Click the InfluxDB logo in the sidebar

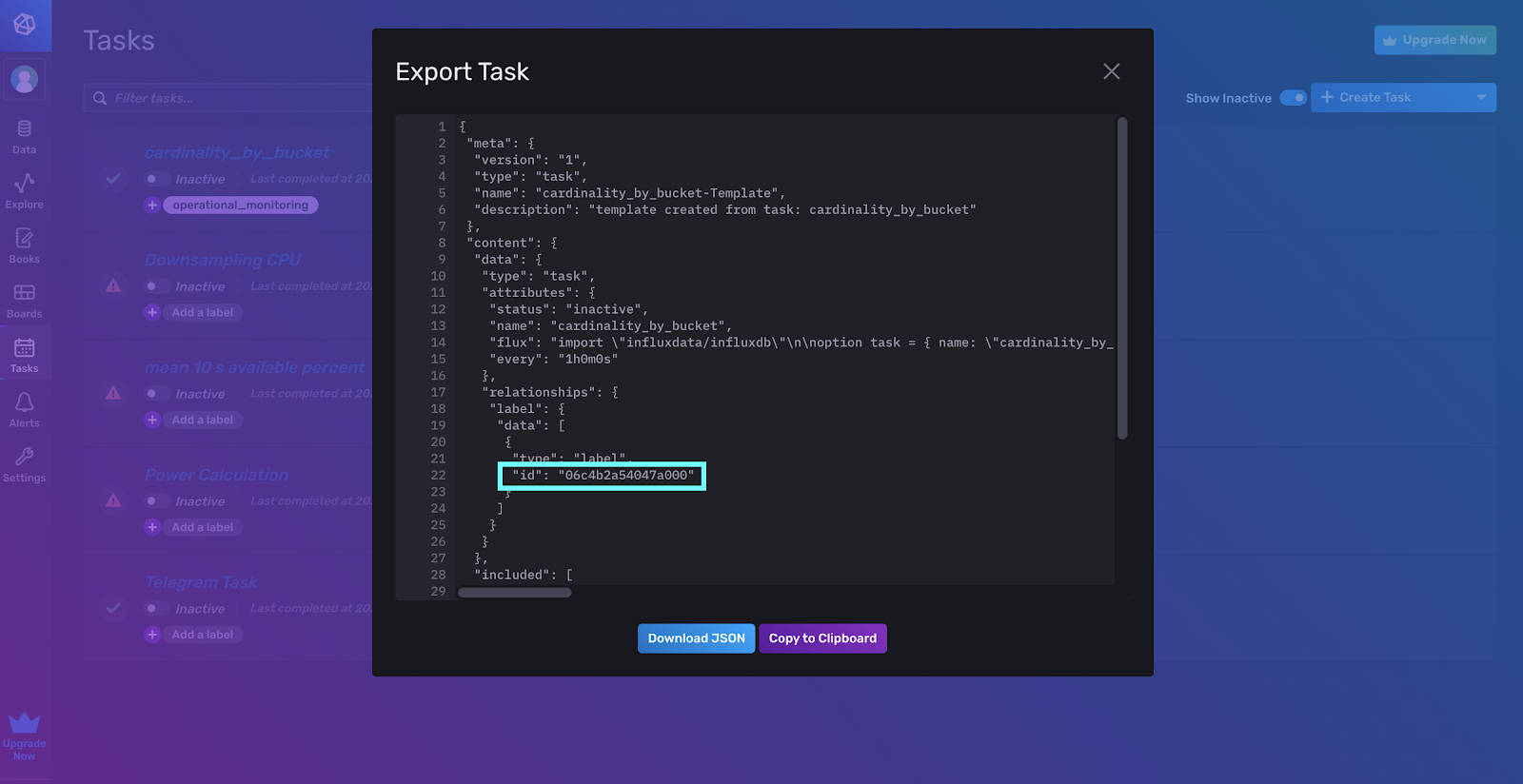[x=25, y=25]
